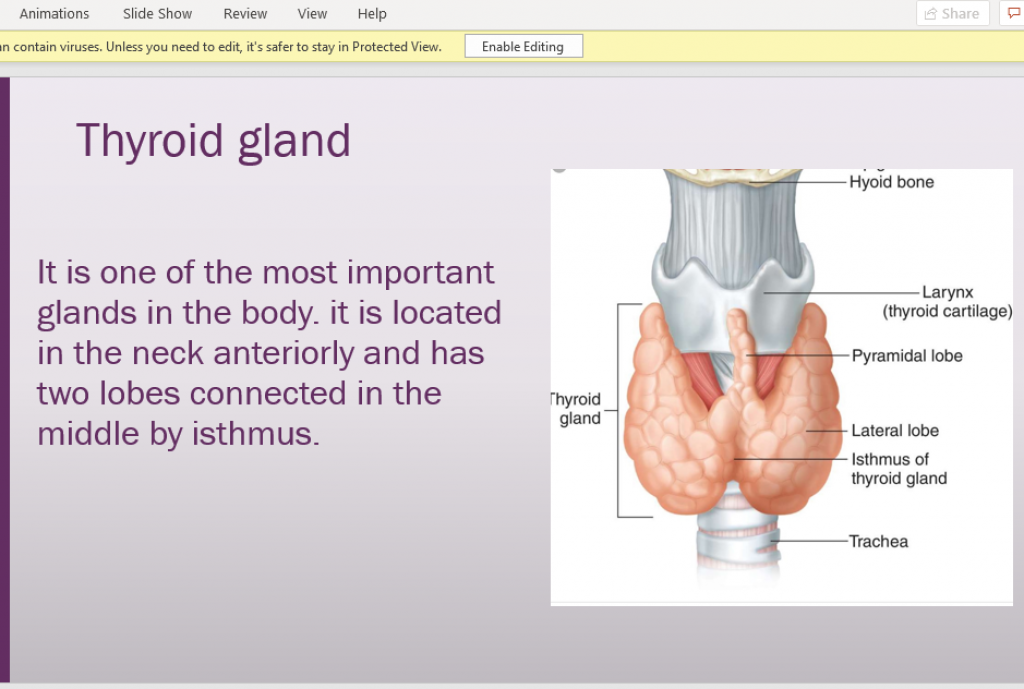The image size is (1024, 689).
Task: Click the body text paragraph about the isthmus
Action: 268,353
